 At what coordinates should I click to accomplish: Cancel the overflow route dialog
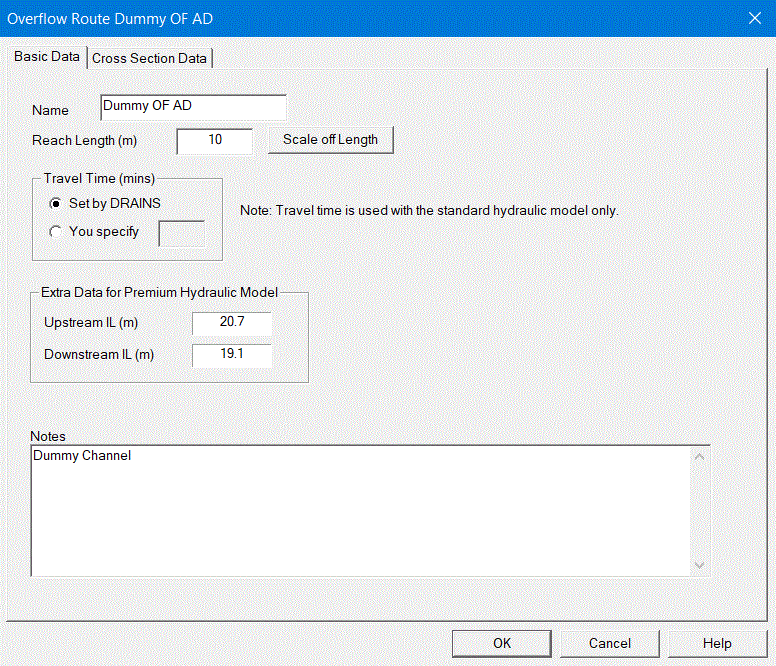(609, 643)
